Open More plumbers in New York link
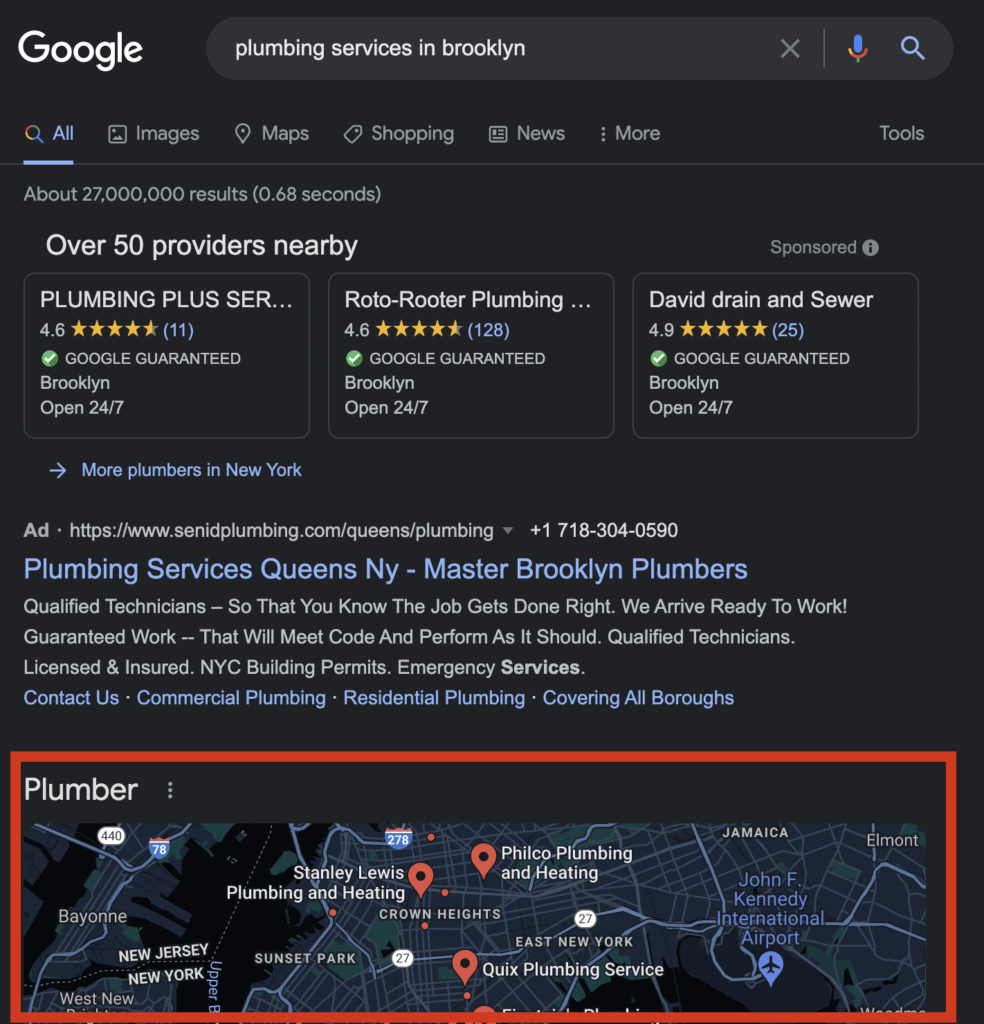Screen dimensions: 984x1024 (191, 470)
